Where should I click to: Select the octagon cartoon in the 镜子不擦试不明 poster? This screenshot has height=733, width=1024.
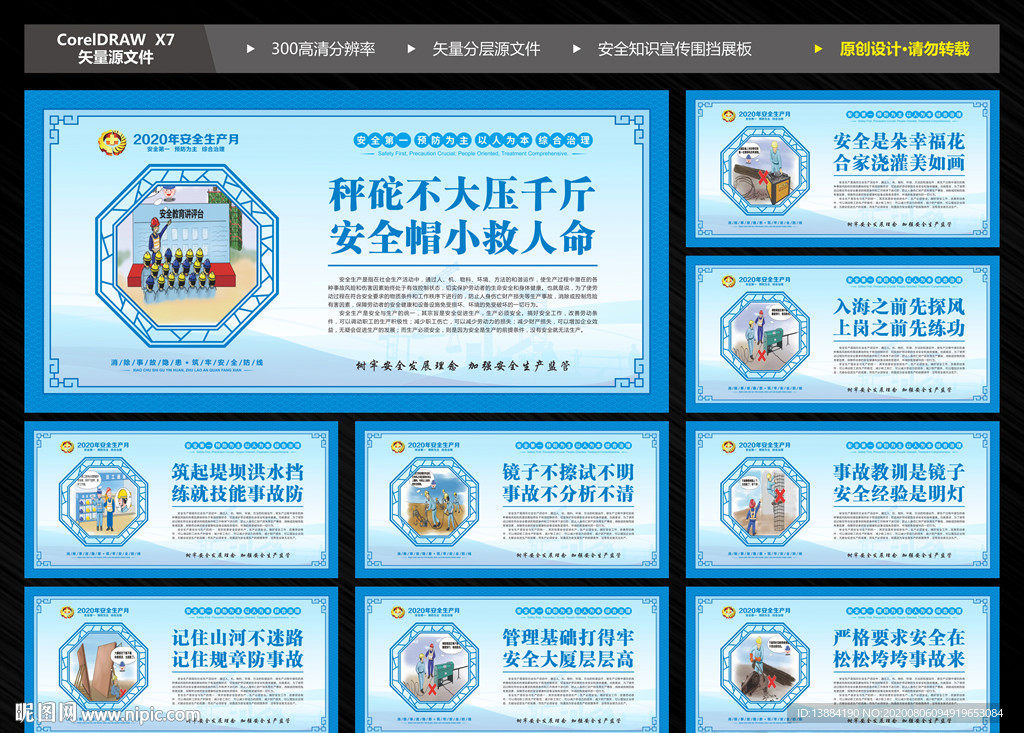coord(434,502)
